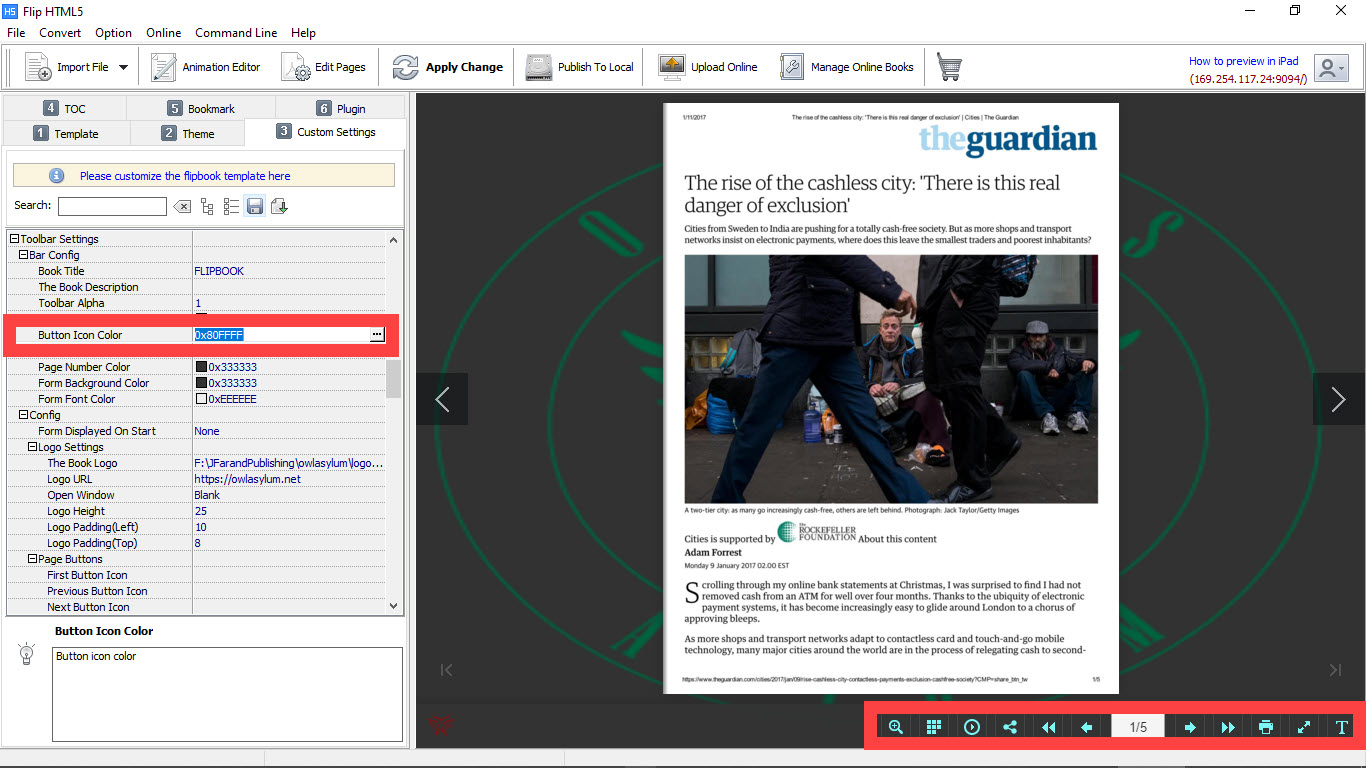Viewport: 1366px width, 768px height.
Task: Print the flipbook with the printer icon
Action: (1266, 727)
